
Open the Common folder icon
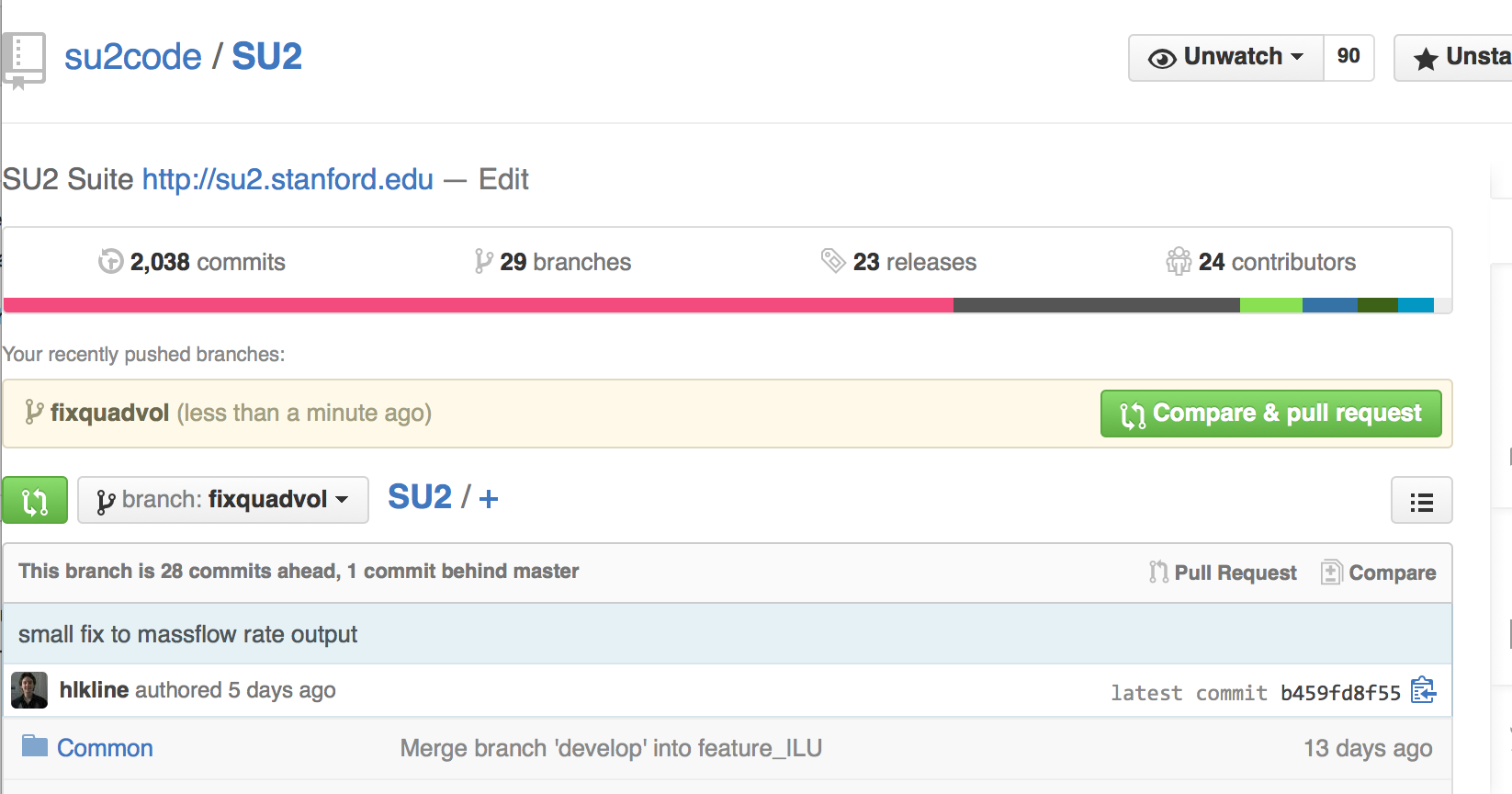click(x=35, y=745)
